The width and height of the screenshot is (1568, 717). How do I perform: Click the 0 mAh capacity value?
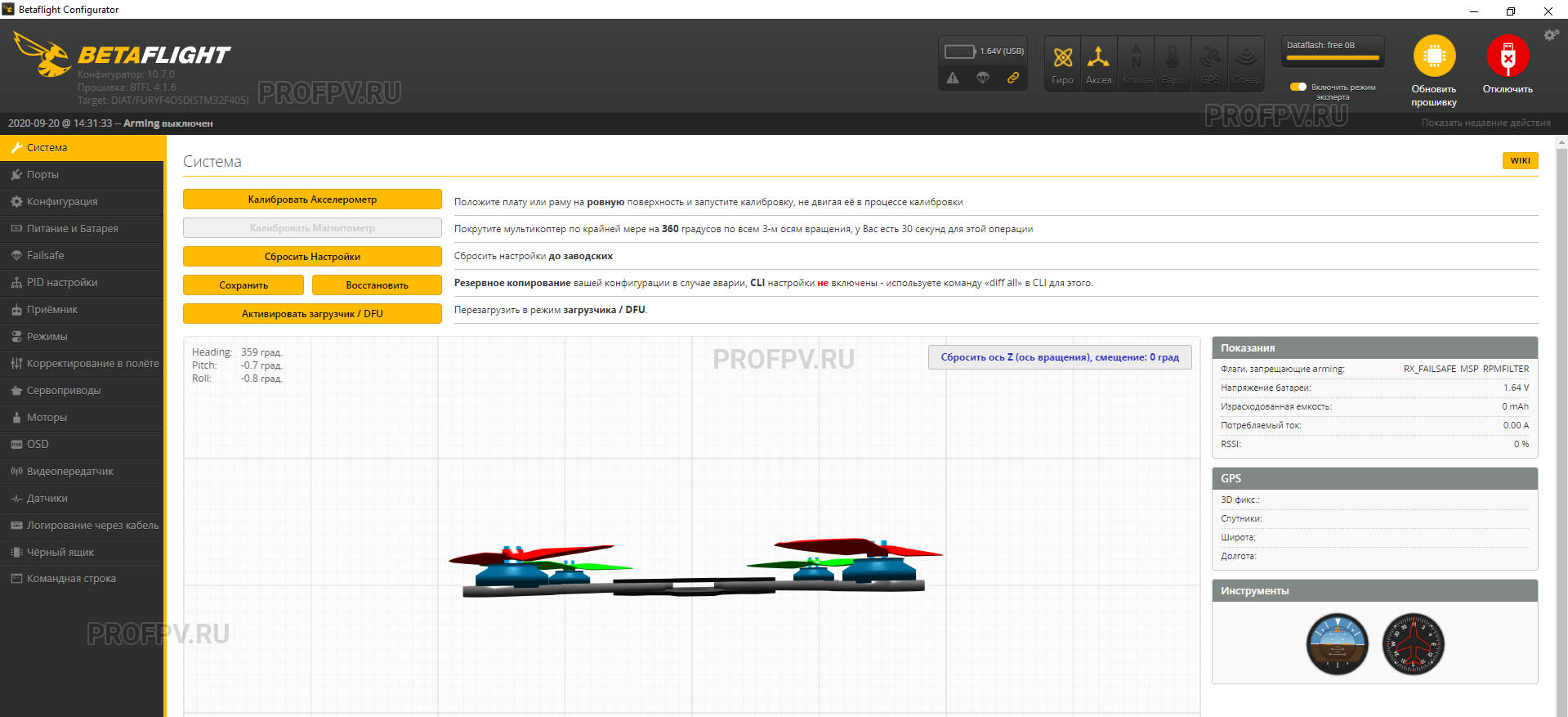1515,406
